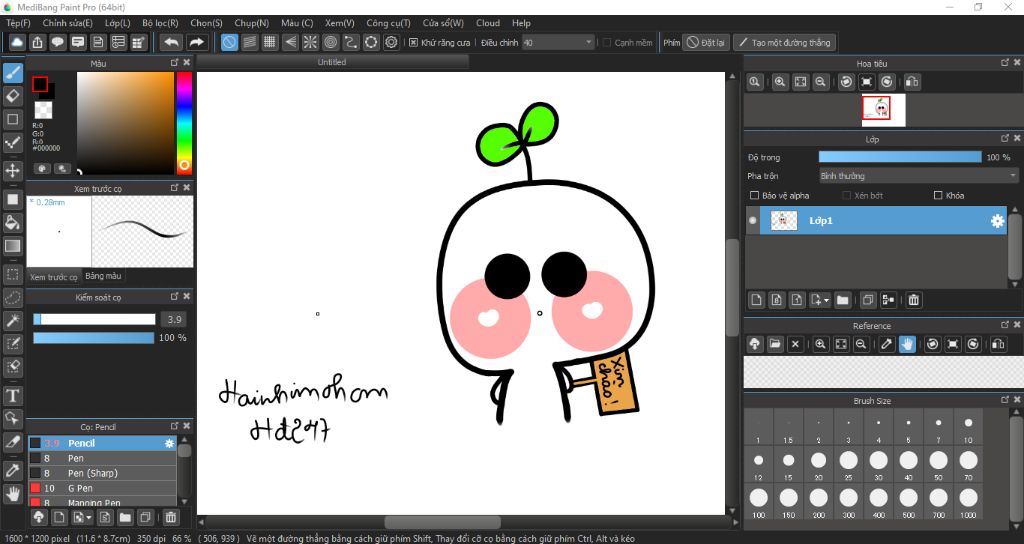Toggle the Khóa layer lock checkbox
Screen dimensions: 1024x544
(938, 196)
